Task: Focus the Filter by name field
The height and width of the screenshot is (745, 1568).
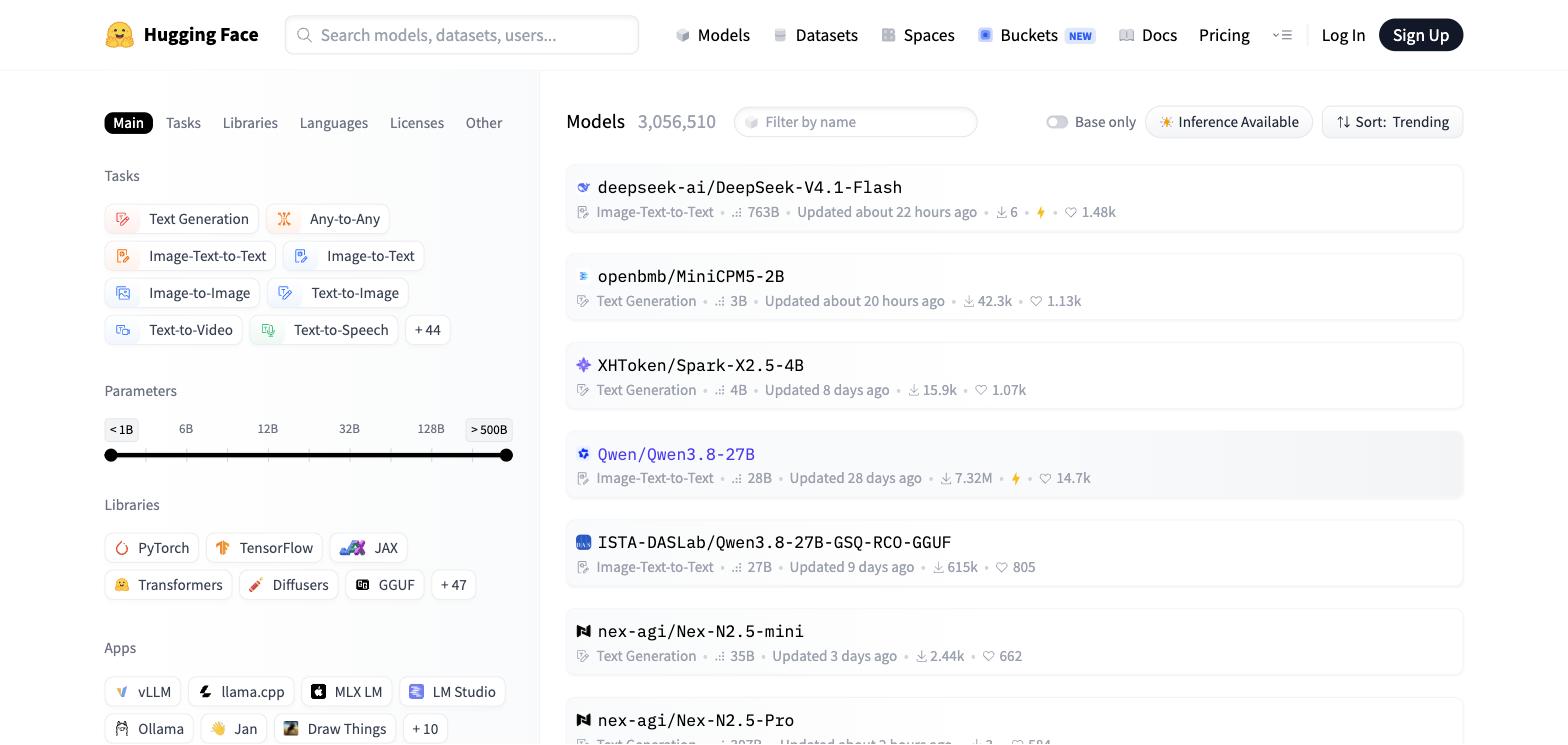Action: pos(856,122)
